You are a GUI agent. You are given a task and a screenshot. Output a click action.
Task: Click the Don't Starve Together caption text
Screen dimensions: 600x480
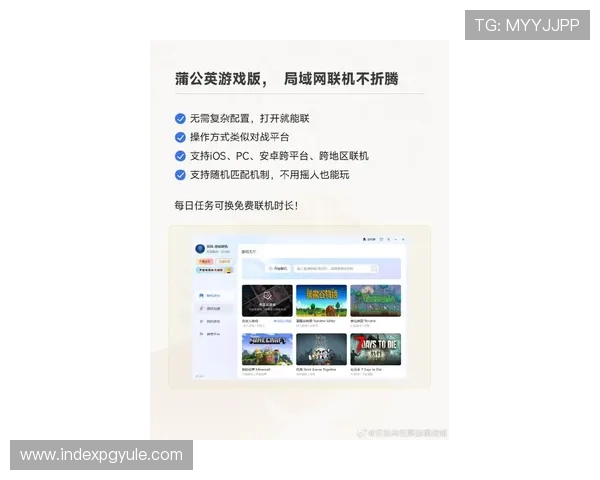(316, 369)
